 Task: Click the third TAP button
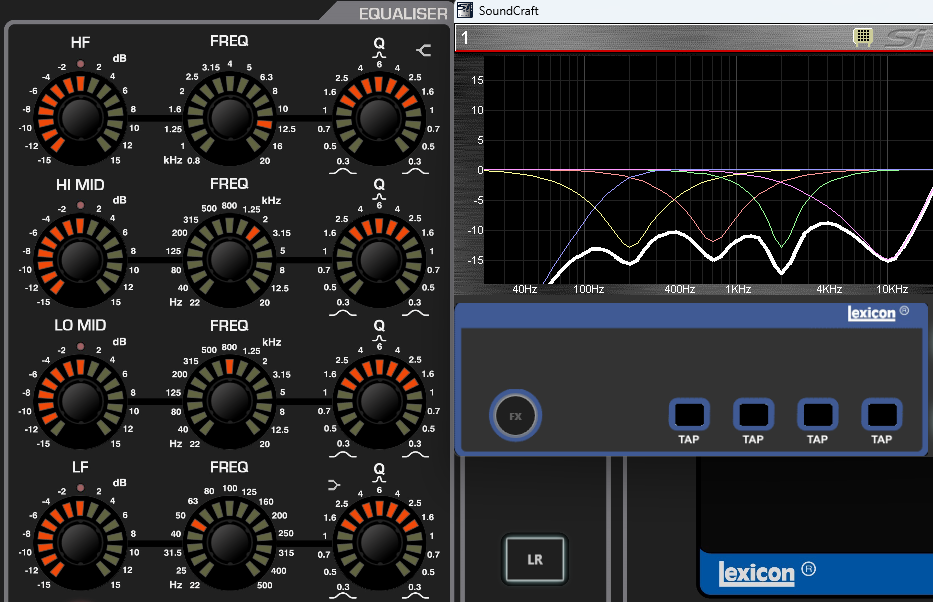pyautogui.click(x=818, y=414)
